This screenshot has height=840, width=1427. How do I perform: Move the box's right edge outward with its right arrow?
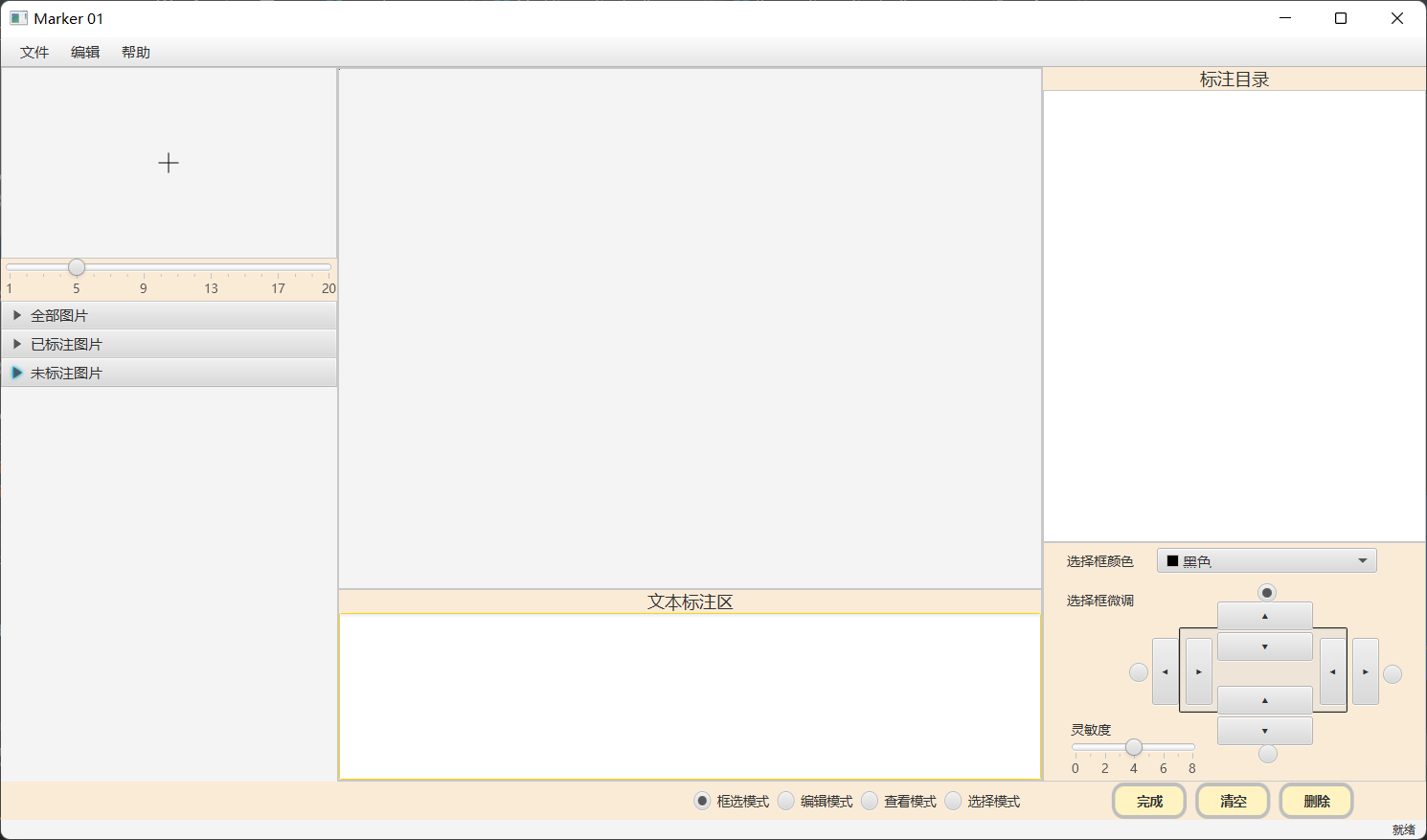(x=1366, y=671)
